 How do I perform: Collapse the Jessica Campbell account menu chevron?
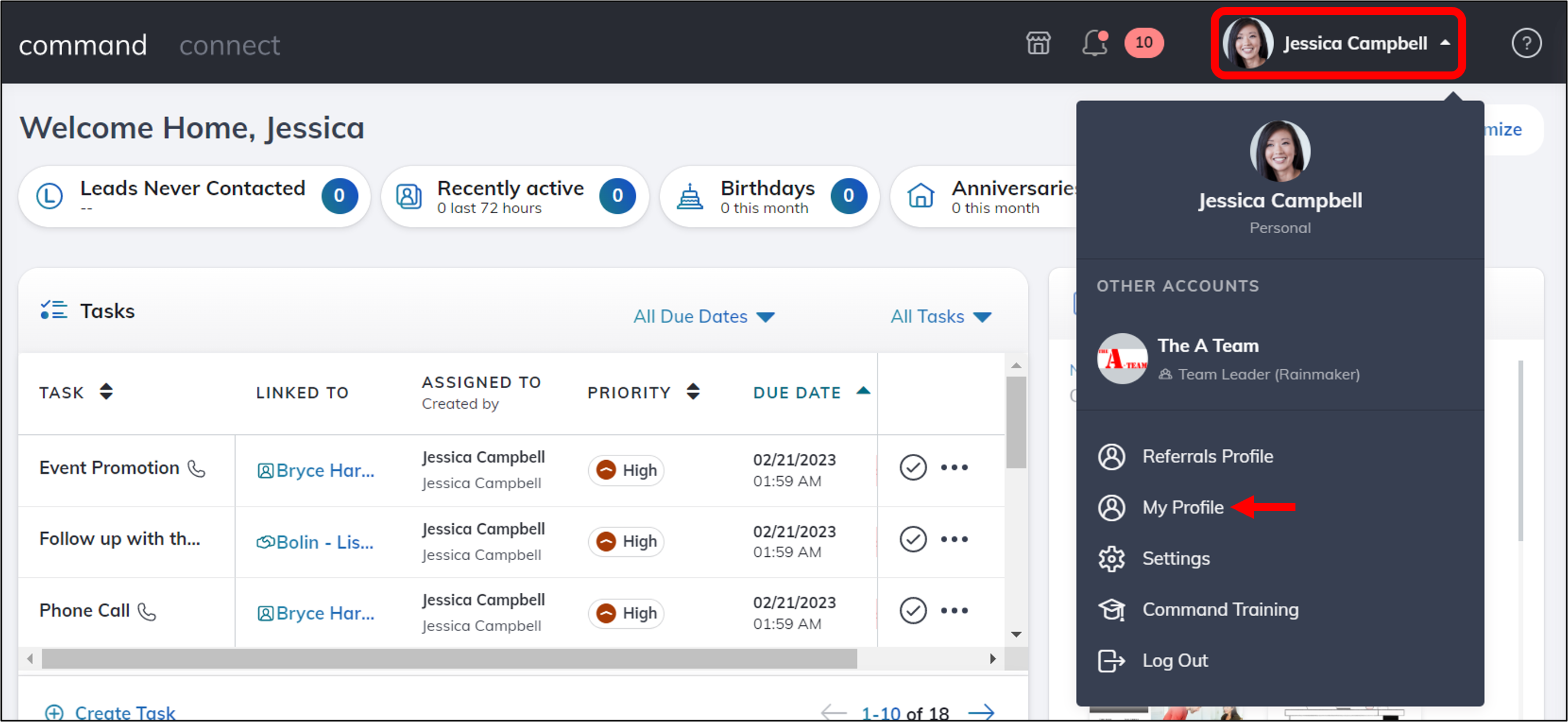coord(1445,43)
